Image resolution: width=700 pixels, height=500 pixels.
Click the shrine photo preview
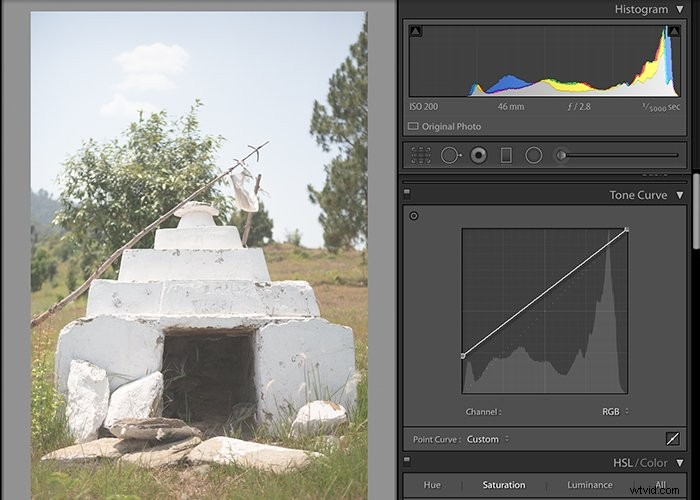click(x=199, y=255)
